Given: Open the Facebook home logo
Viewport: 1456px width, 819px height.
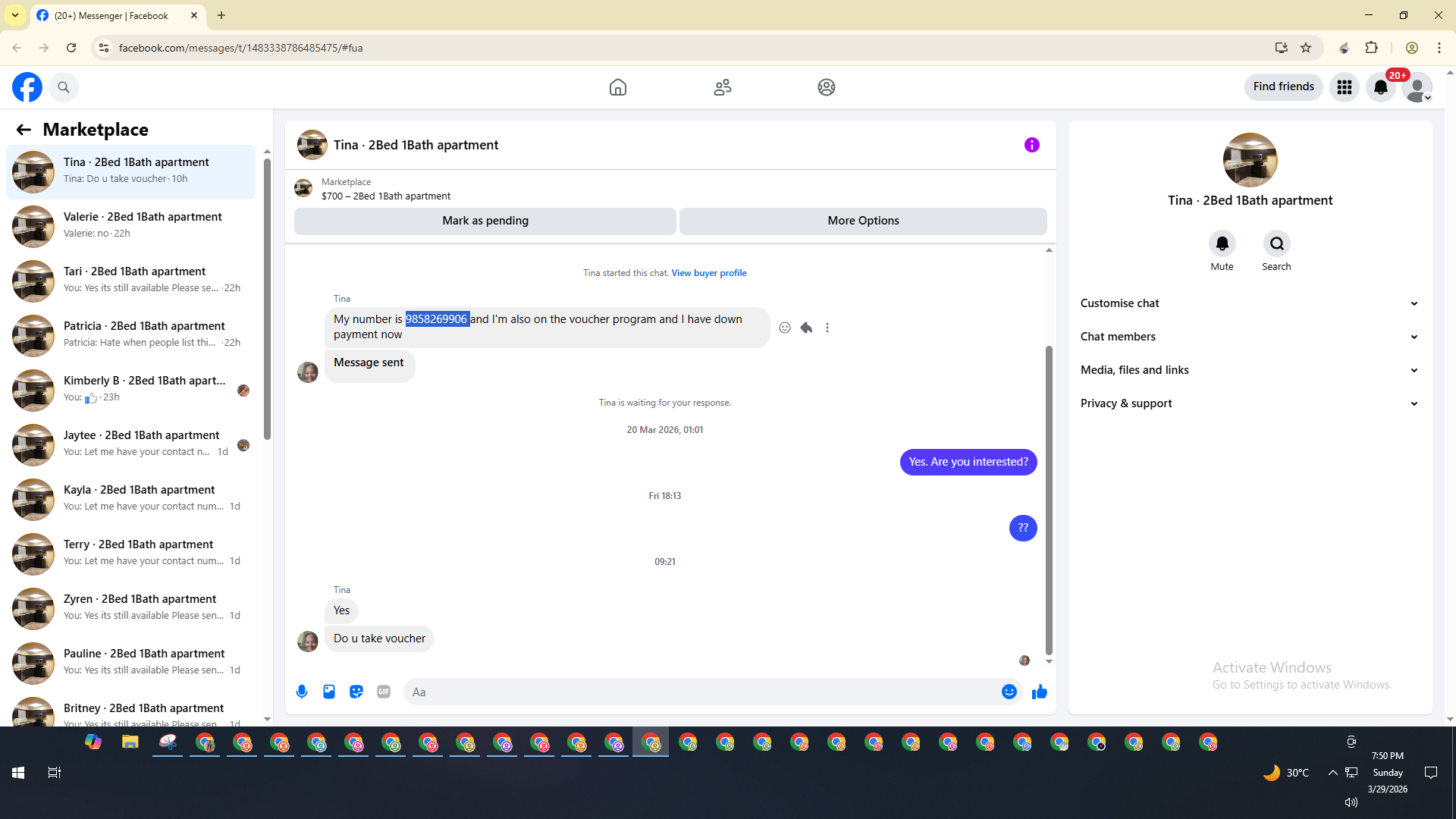Looking at the screenshot, I should coord(27,87).
